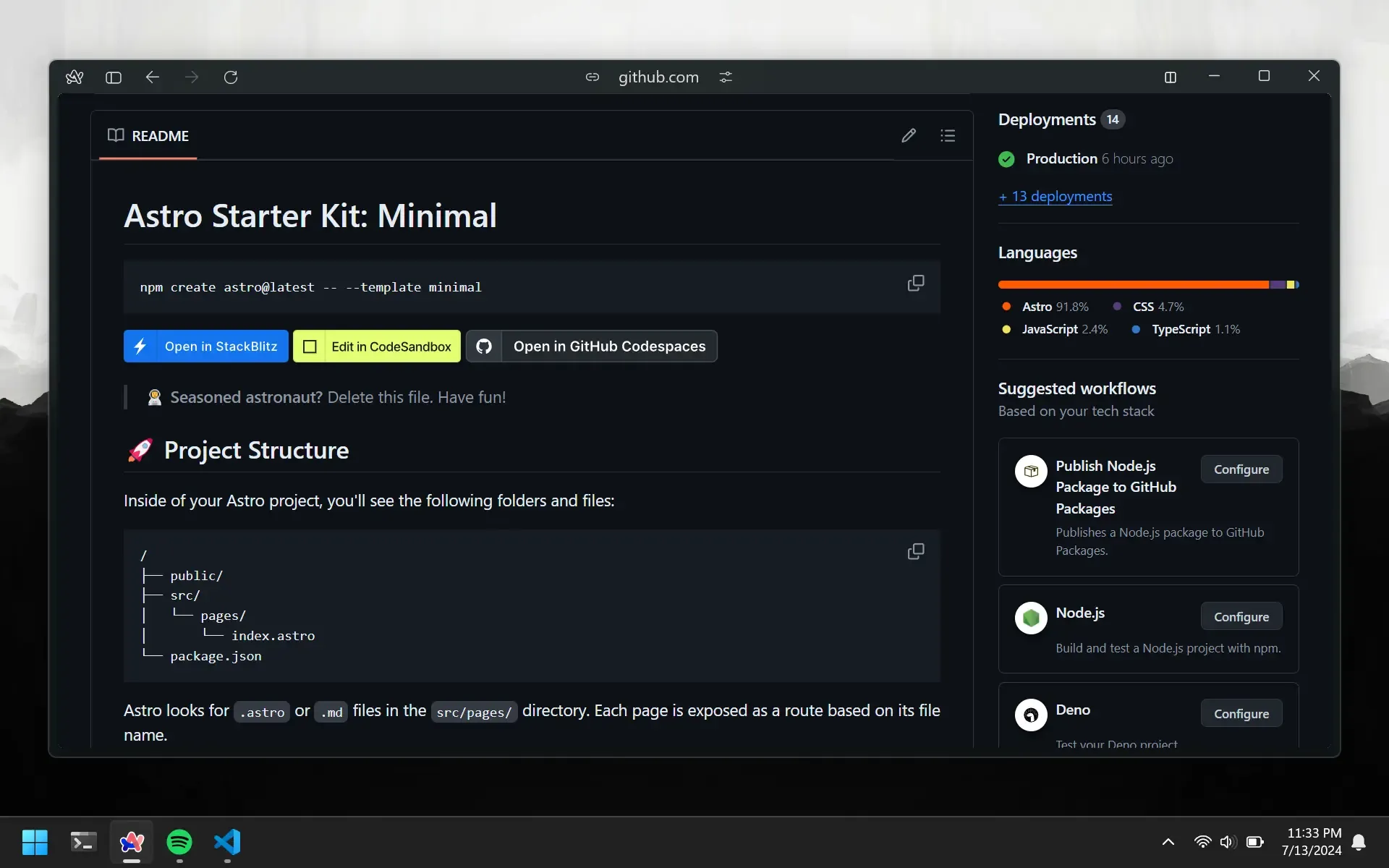This screenshot has height=868, width=1389.
Task: Open Wi-Fi network status icon
Action: [1202, 842]
